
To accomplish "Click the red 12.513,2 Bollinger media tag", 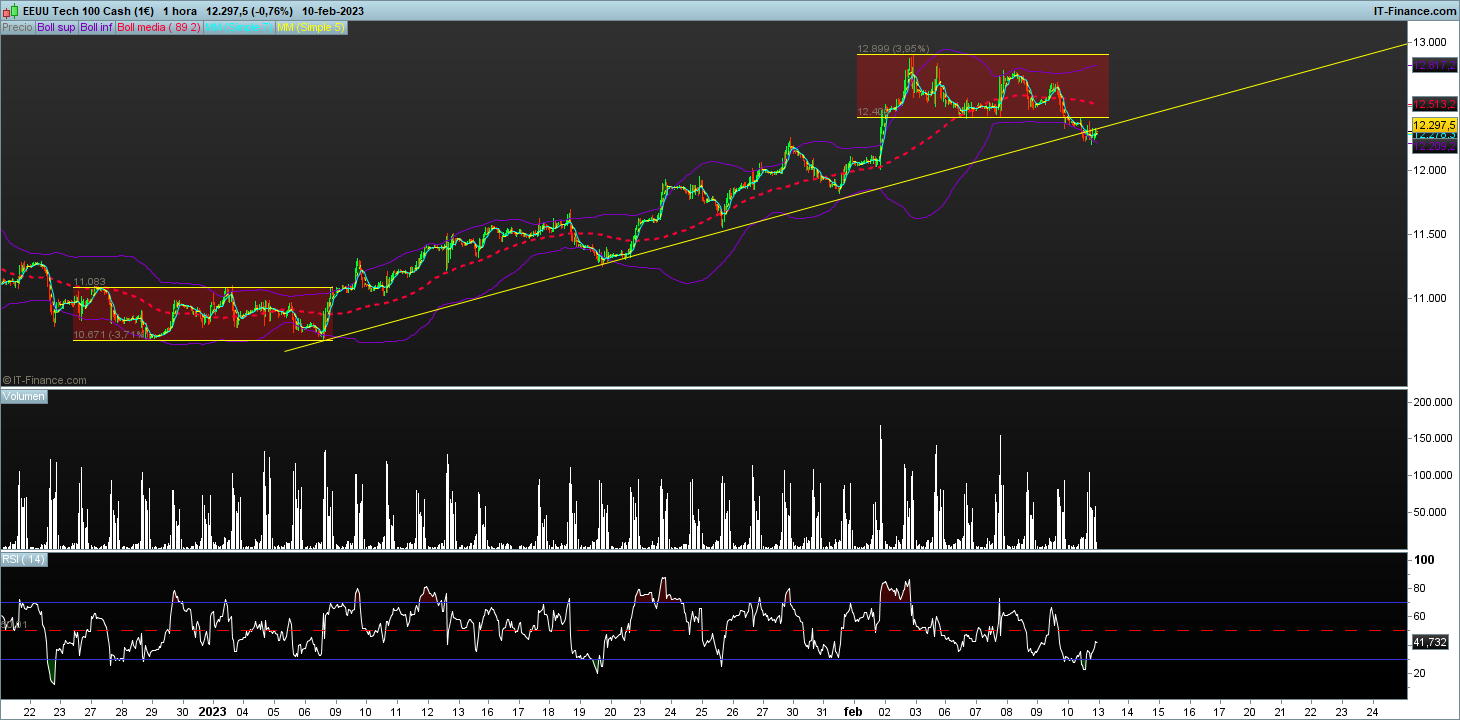I will [1433, 104].
